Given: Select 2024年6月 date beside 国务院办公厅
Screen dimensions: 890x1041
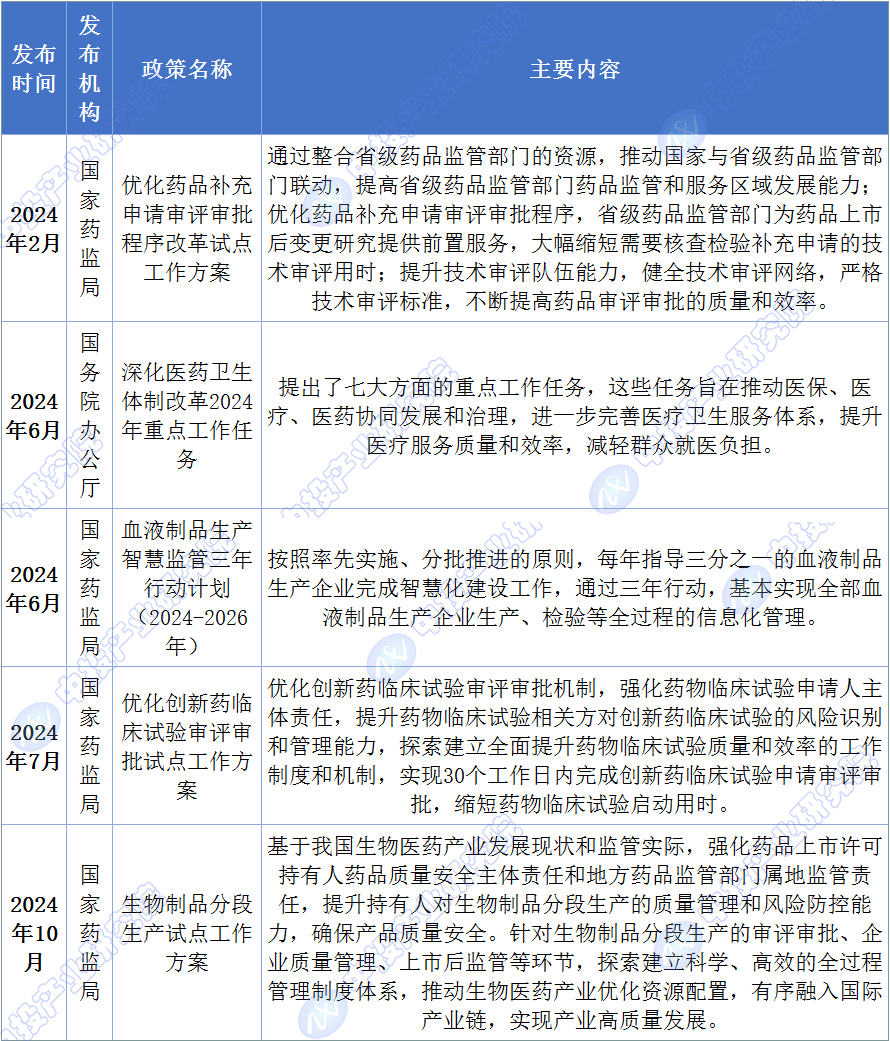Looking at the screenshot, I should click(33, 416).
